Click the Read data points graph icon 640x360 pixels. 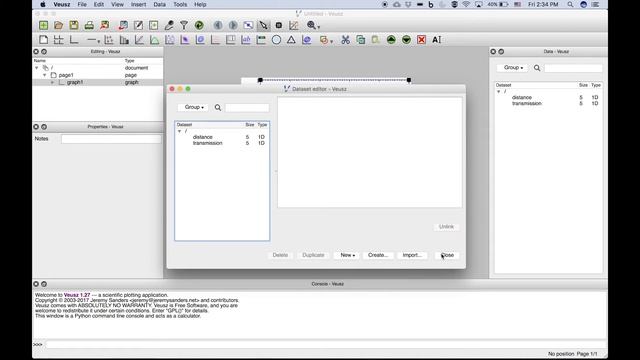(x=293, y=25)
